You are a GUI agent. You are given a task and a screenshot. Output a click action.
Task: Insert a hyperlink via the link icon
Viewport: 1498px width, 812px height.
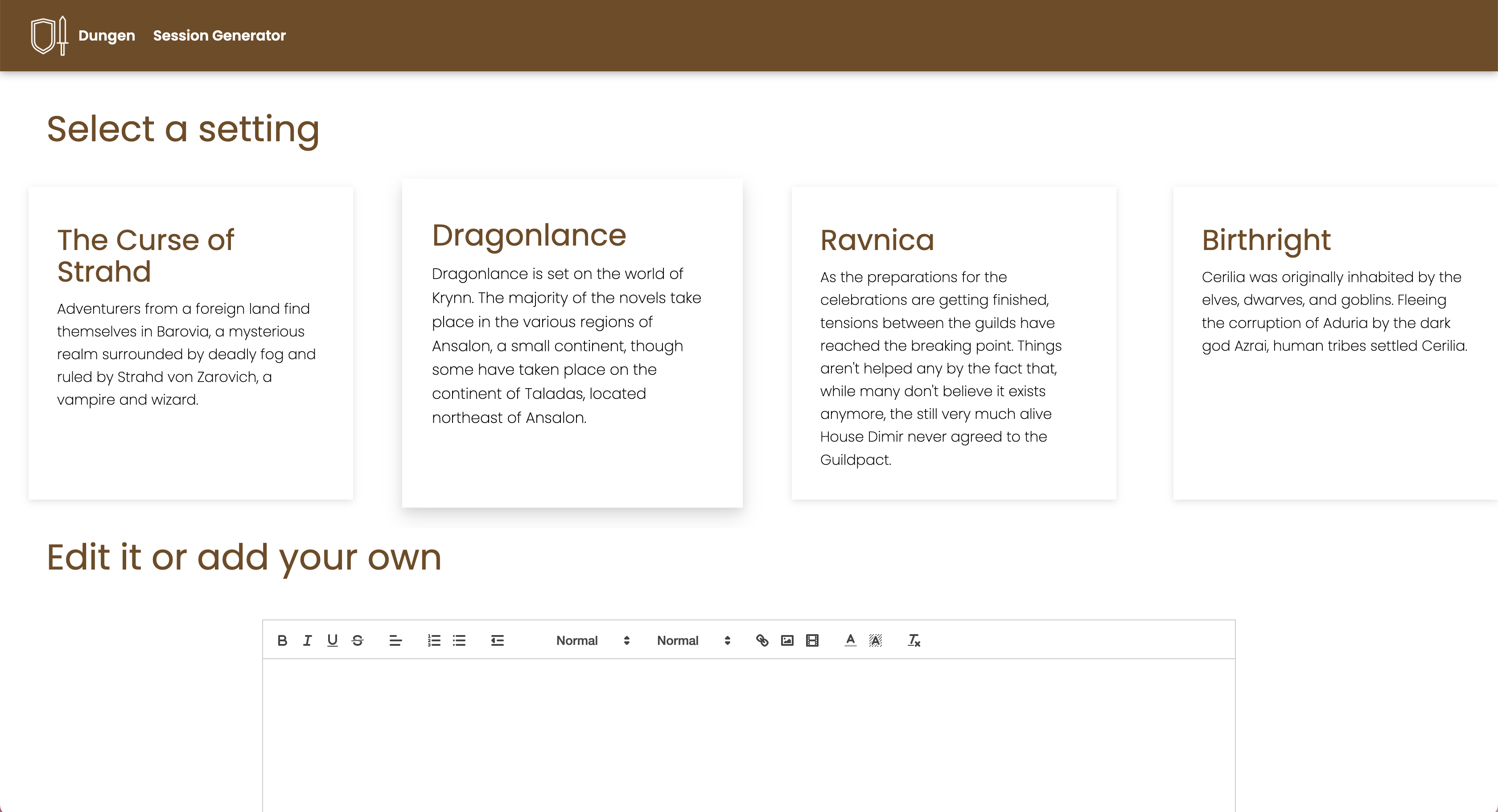coord(762,640)
